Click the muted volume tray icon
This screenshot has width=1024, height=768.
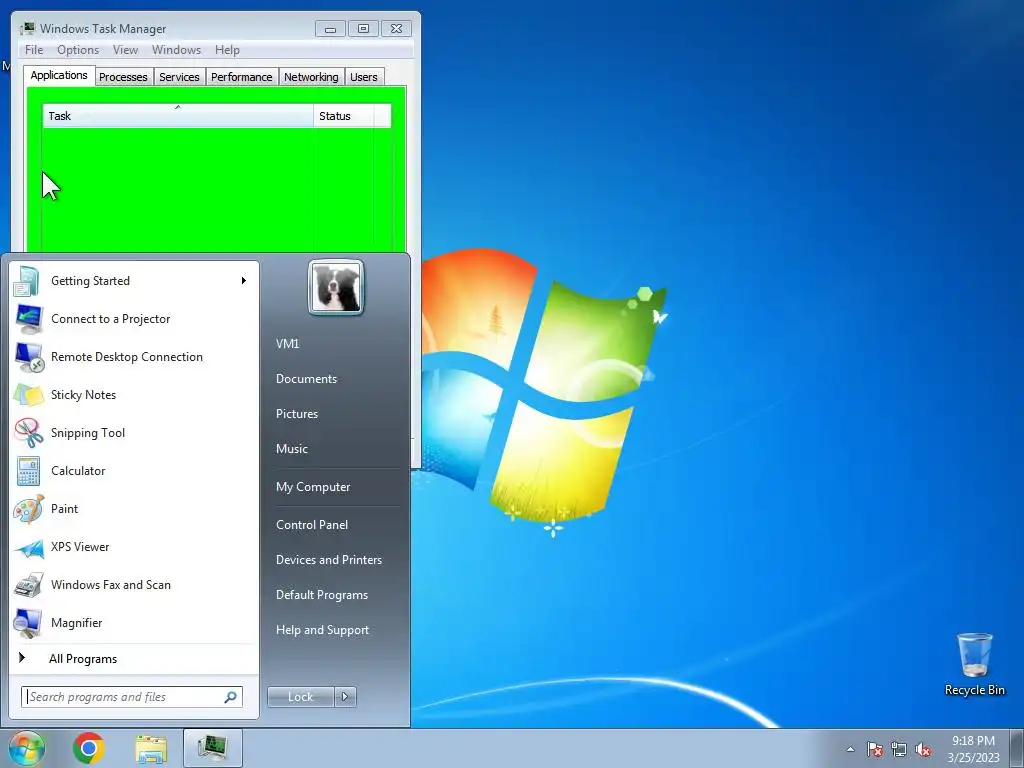(923, 749)
